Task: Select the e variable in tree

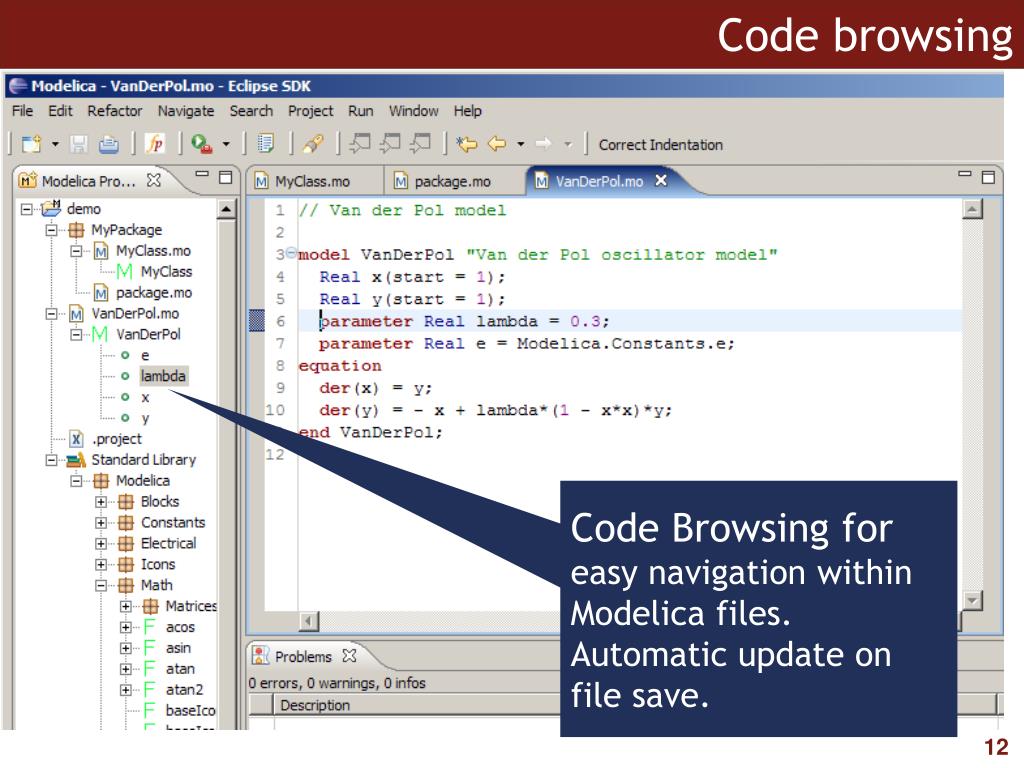Action: (145, 355)
